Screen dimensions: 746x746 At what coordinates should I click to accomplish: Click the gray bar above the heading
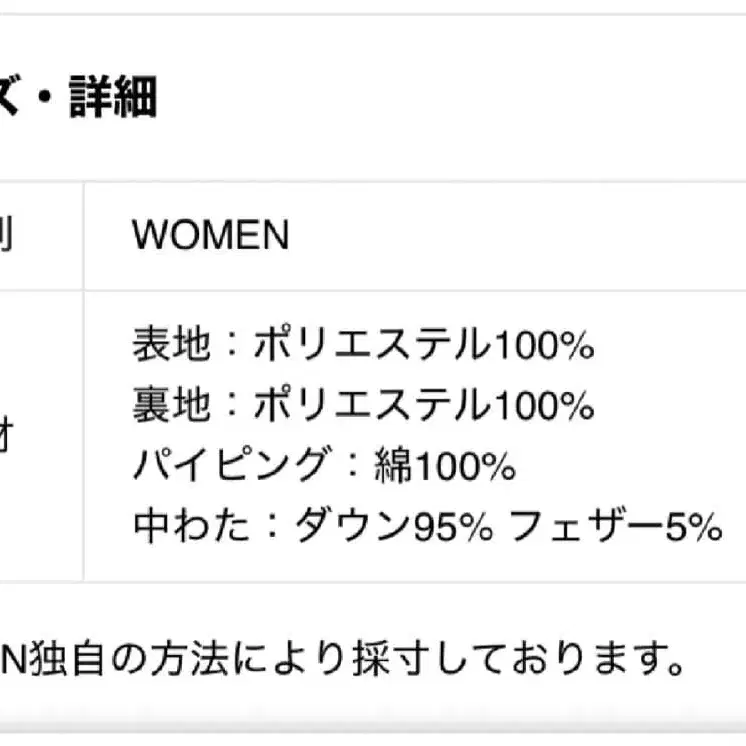point(373,6)
